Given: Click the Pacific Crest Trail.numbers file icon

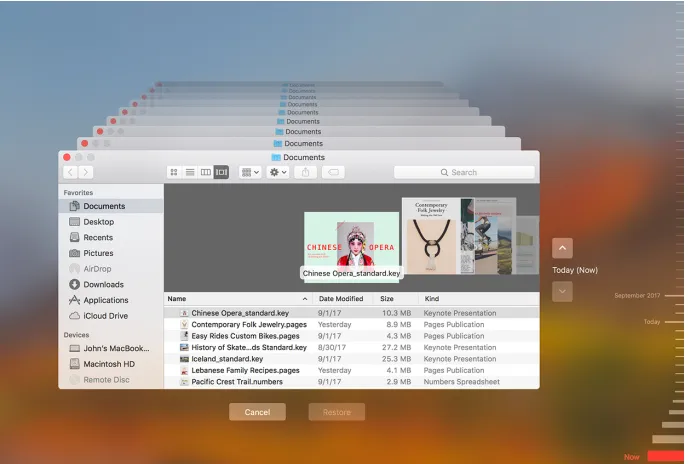Looking at the screenshot, I should click(x=184, y=382).
